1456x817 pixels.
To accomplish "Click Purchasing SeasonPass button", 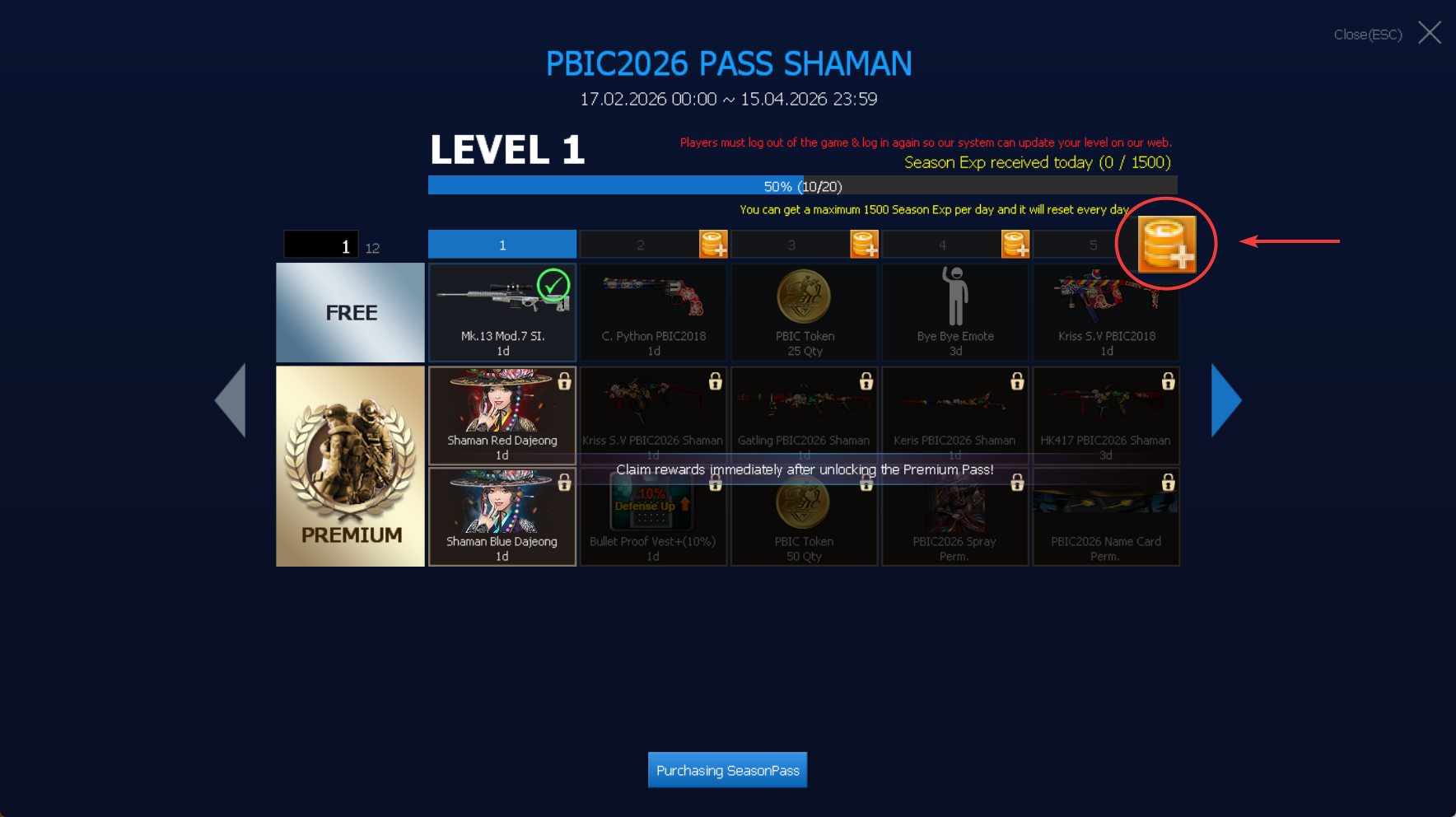I will pyautogui.click(x=727, y=770).
